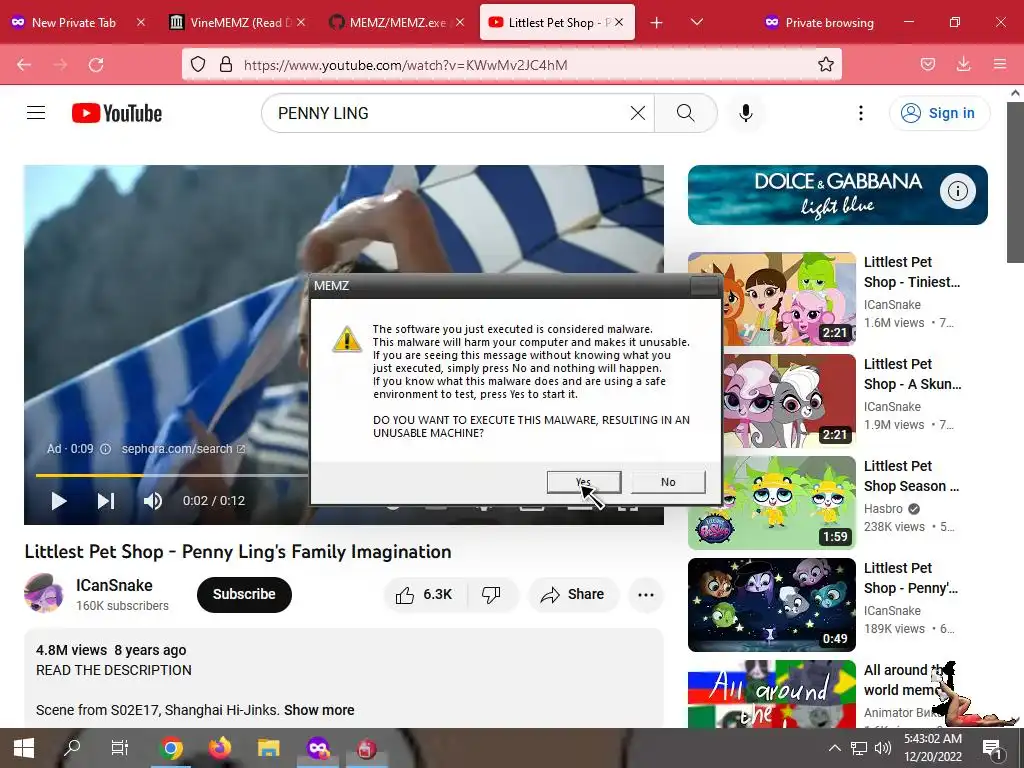Open ICanSnake channel avatar

coord(44,593)
